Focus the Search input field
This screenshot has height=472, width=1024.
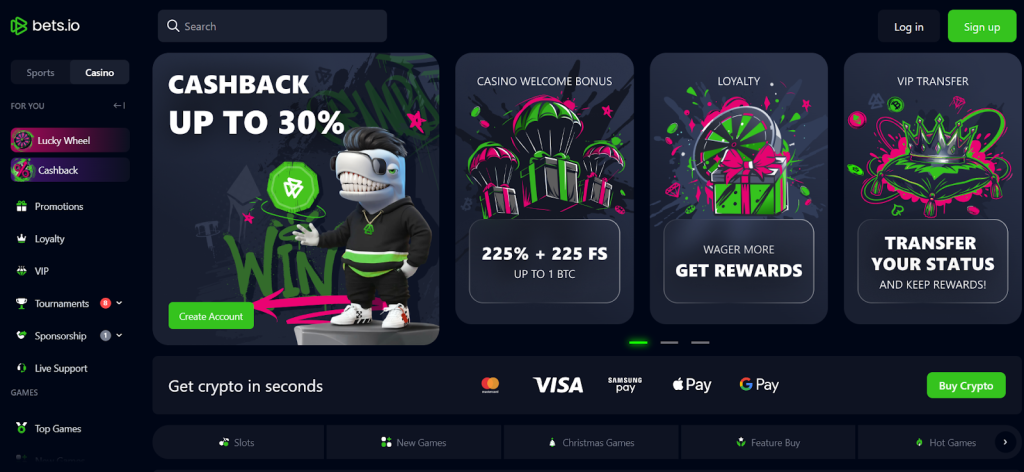click(x=272, y=26)
